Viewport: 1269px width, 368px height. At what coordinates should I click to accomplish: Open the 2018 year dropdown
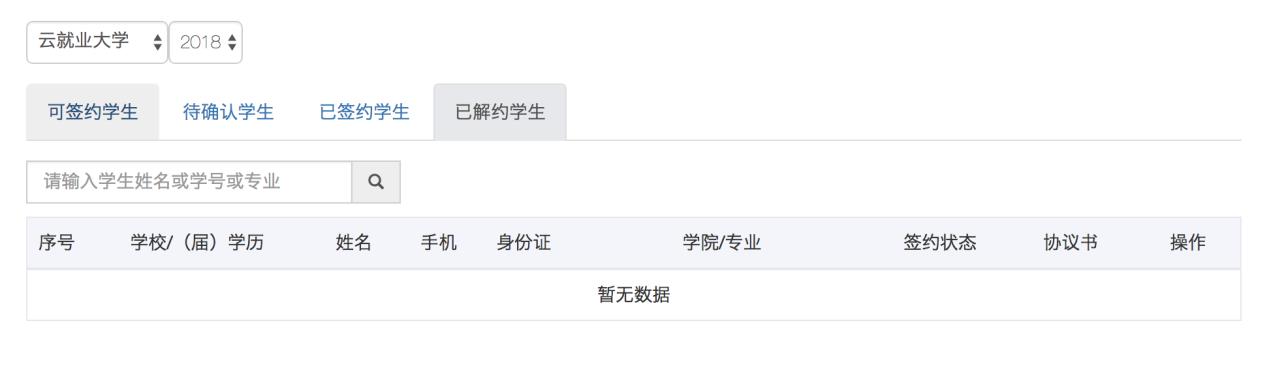tap(206, 43)
